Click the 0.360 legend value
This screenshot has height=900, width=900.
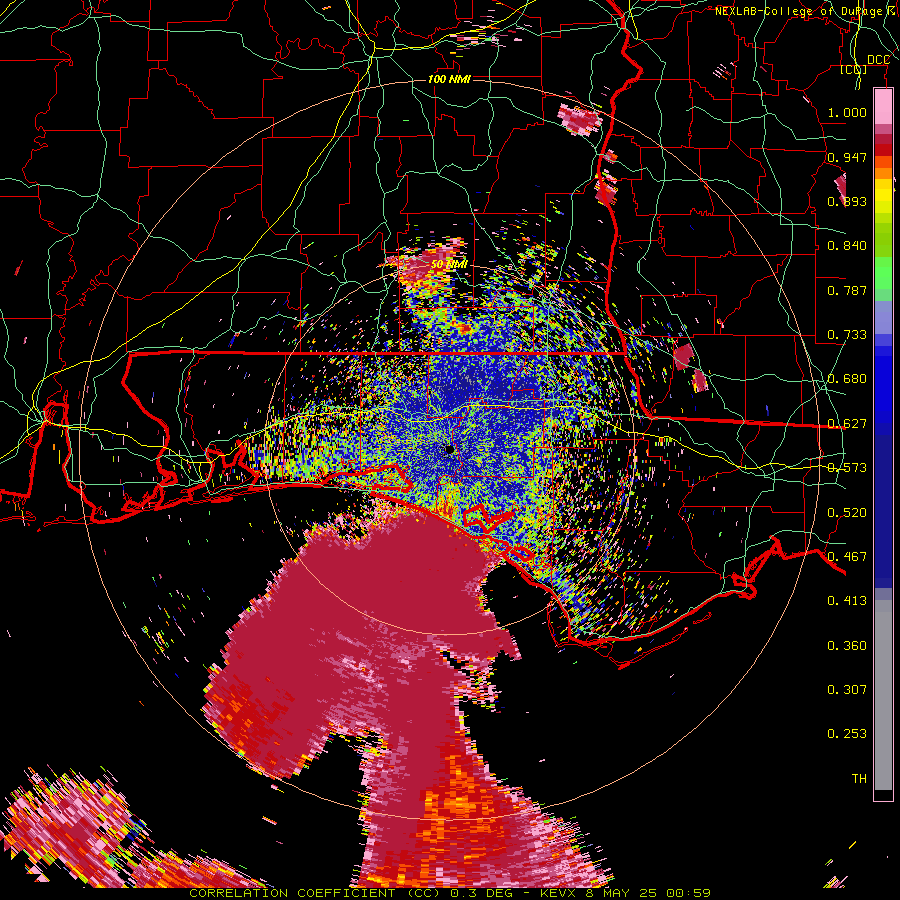click(x=847, y=645)
